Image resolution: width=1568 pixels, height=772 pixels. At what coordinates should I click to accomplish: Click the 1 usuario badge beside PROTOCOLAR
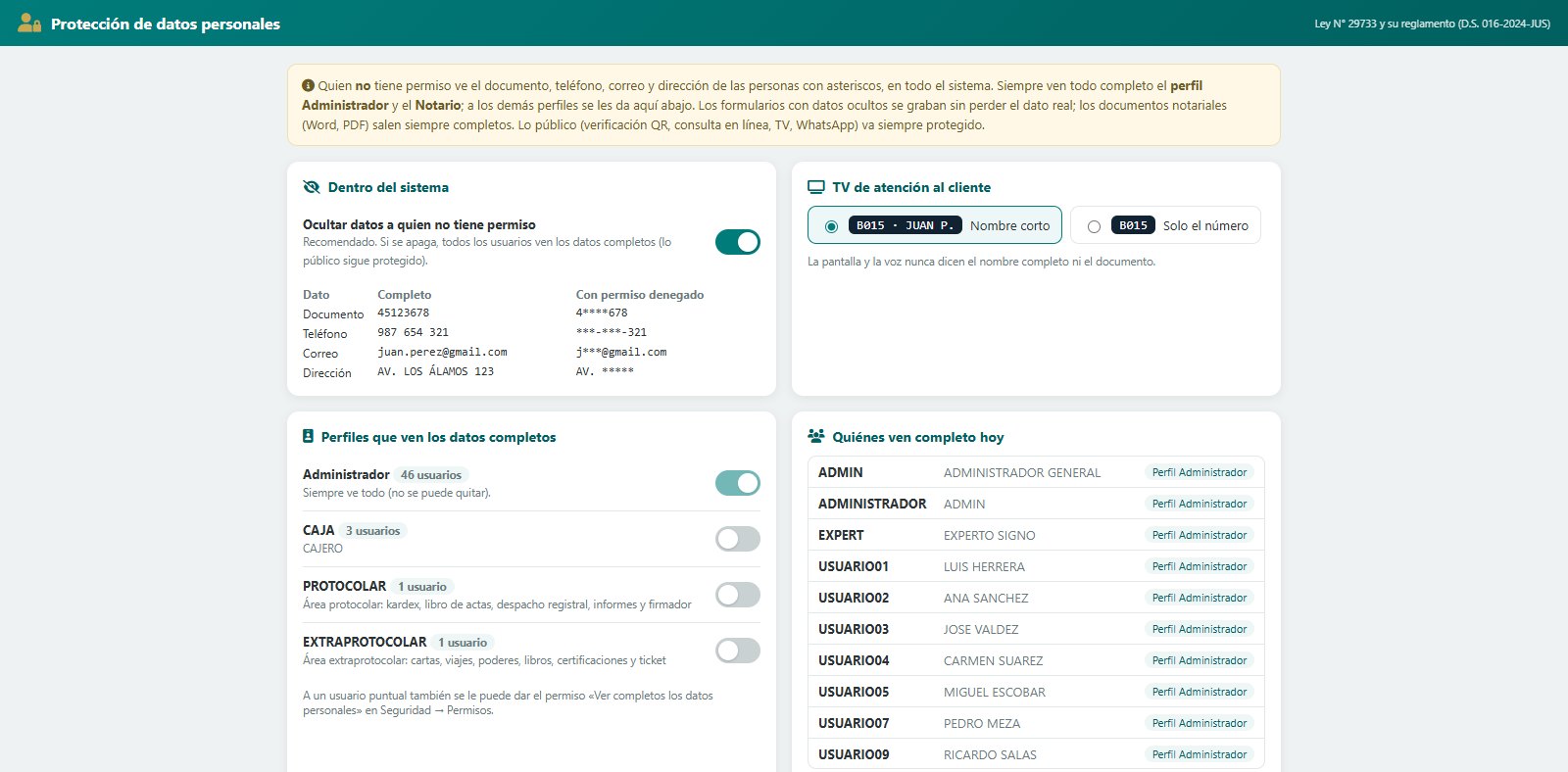(x=422, y=587)
